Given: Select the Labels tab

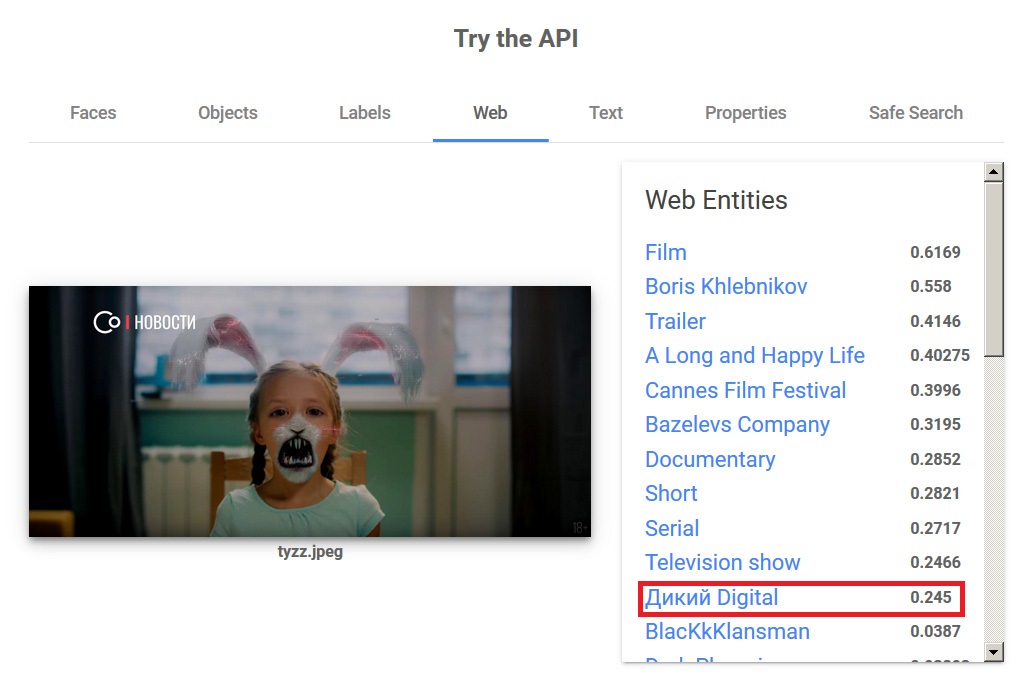Looking at the screenshot, I should pyautogui.click(x=365, y=113).
